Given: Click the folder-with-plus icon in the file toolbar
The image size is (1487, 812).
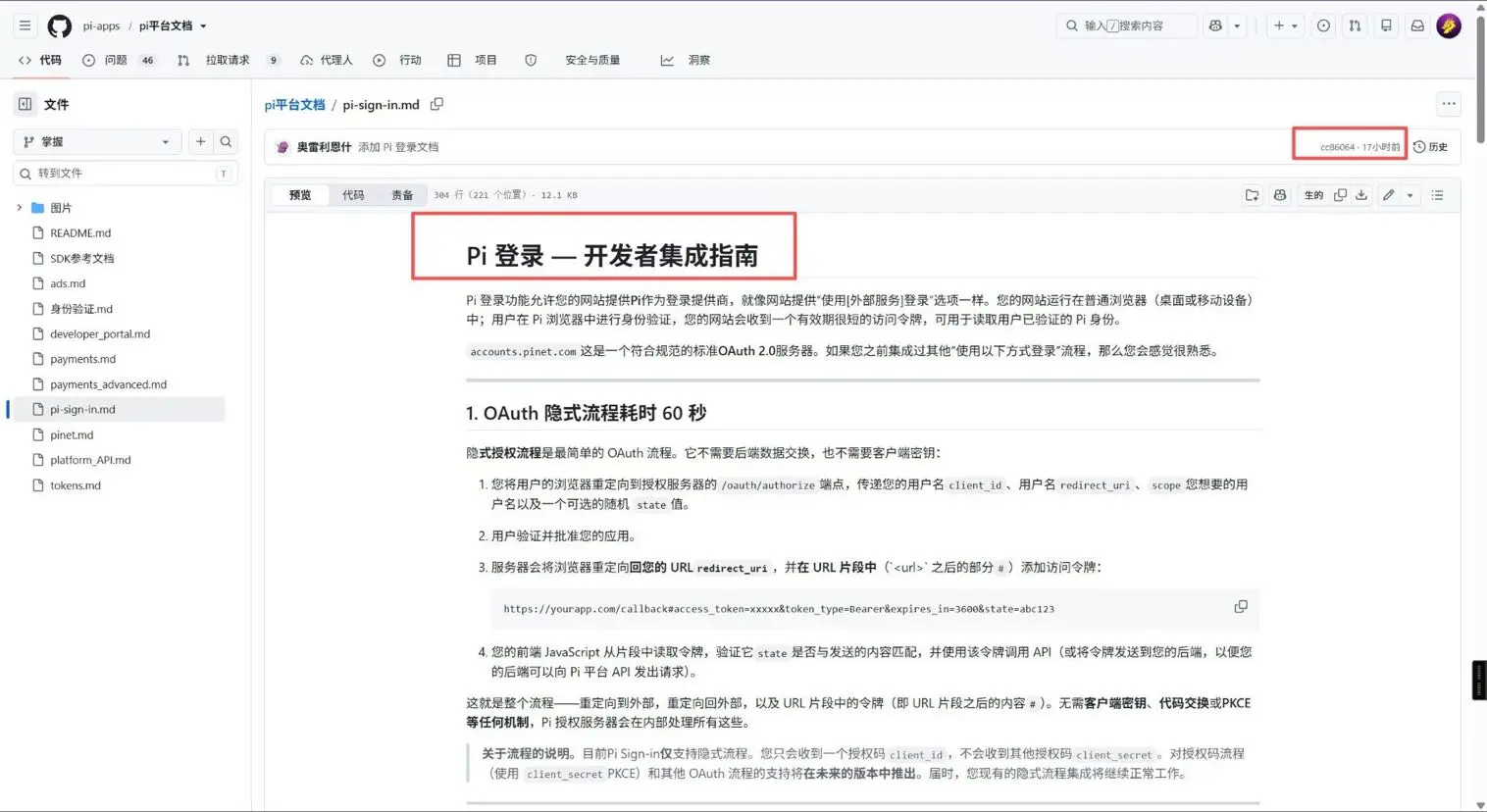Looking at the screenshot, I should (1252, 195).
